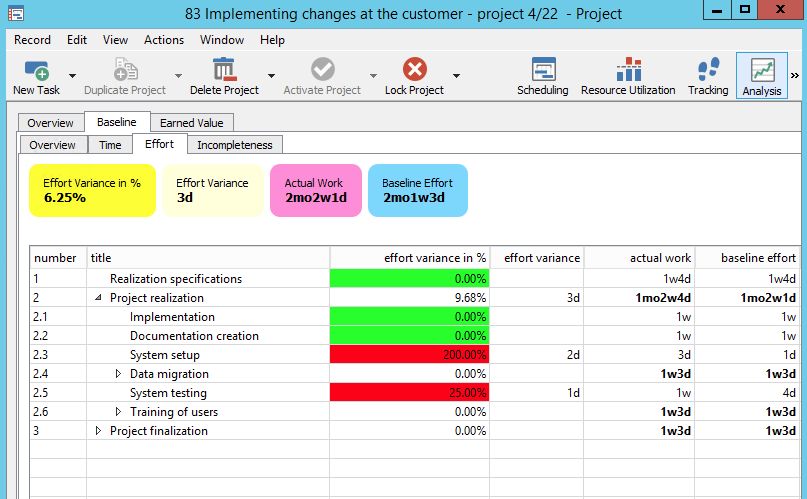Open the New Task dropdown arrow
This screenshot has width=807, height=499.
click(x=72, y=76)
